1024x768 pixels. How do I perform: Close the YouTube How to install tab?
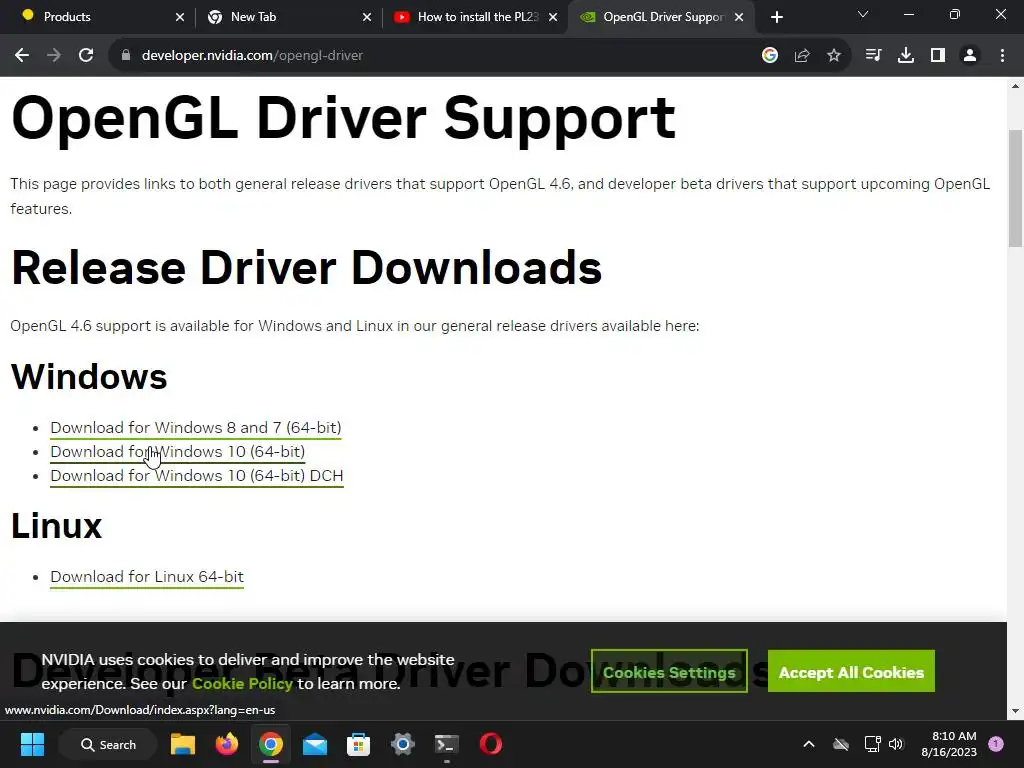553,17
